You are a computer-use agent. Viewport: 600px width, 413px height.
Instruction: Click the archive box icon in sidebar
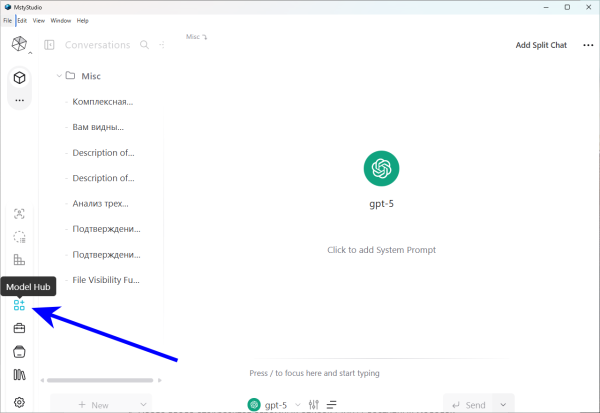[x=19, y=352]
